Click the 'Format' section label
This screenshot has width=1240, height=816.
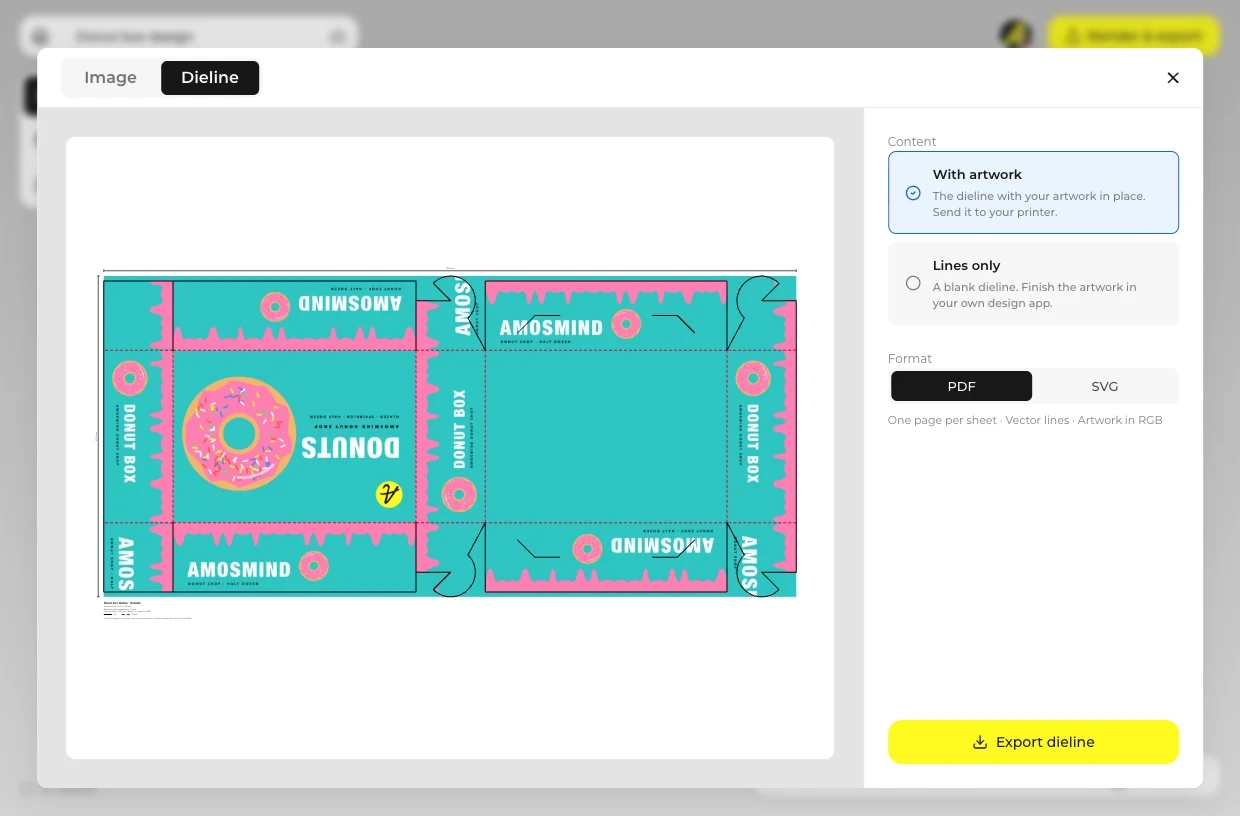(x=910, y=359)
